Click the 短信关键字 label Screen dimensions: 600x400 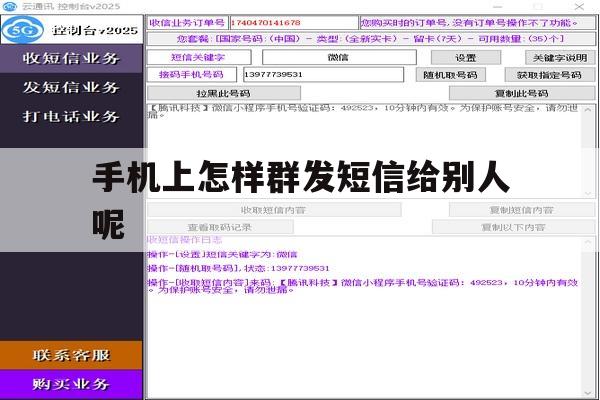tap(199, 57)
